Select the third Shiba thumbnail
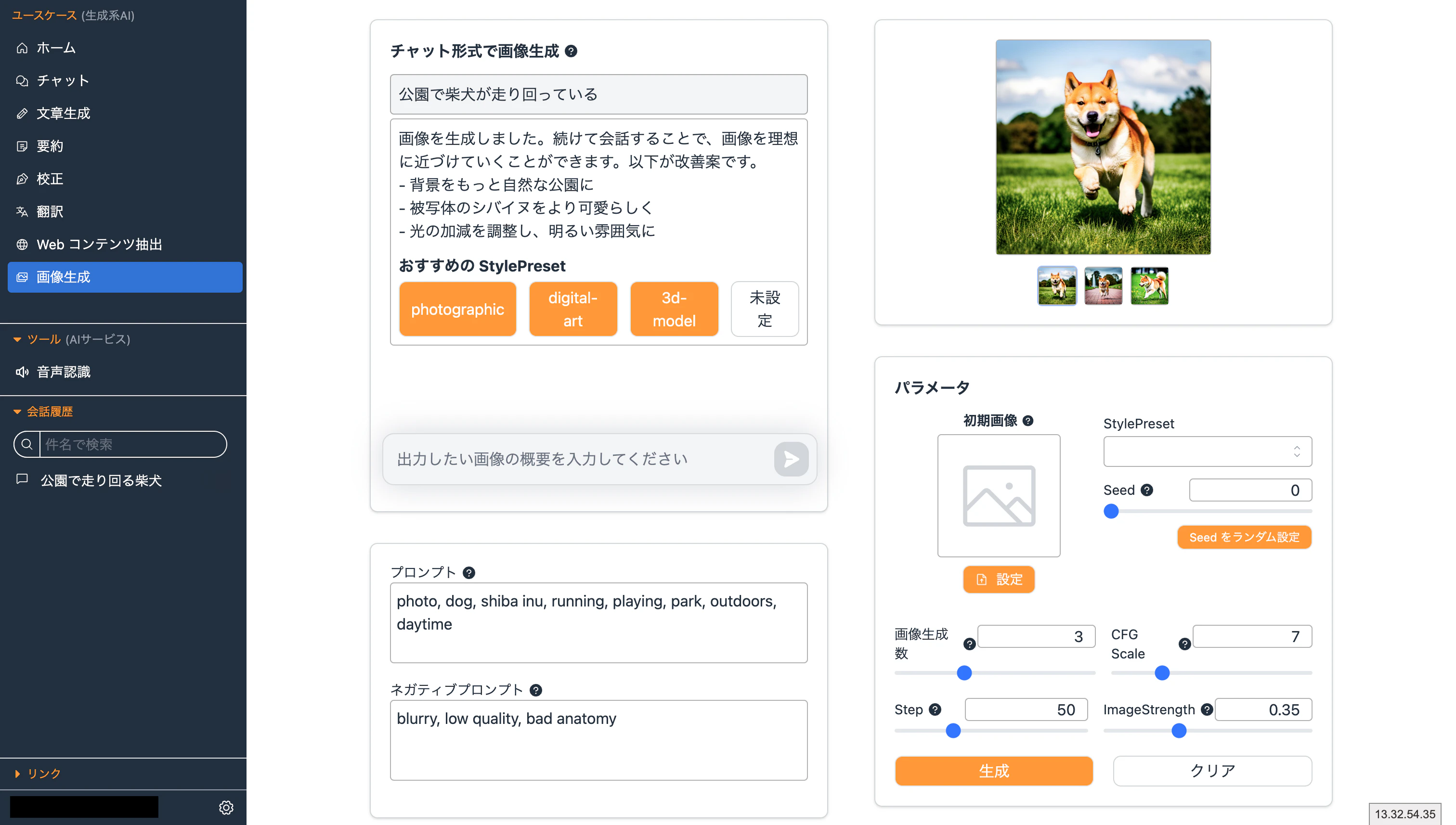Screen dimensions: 1456x825 tap(1149, 286)
